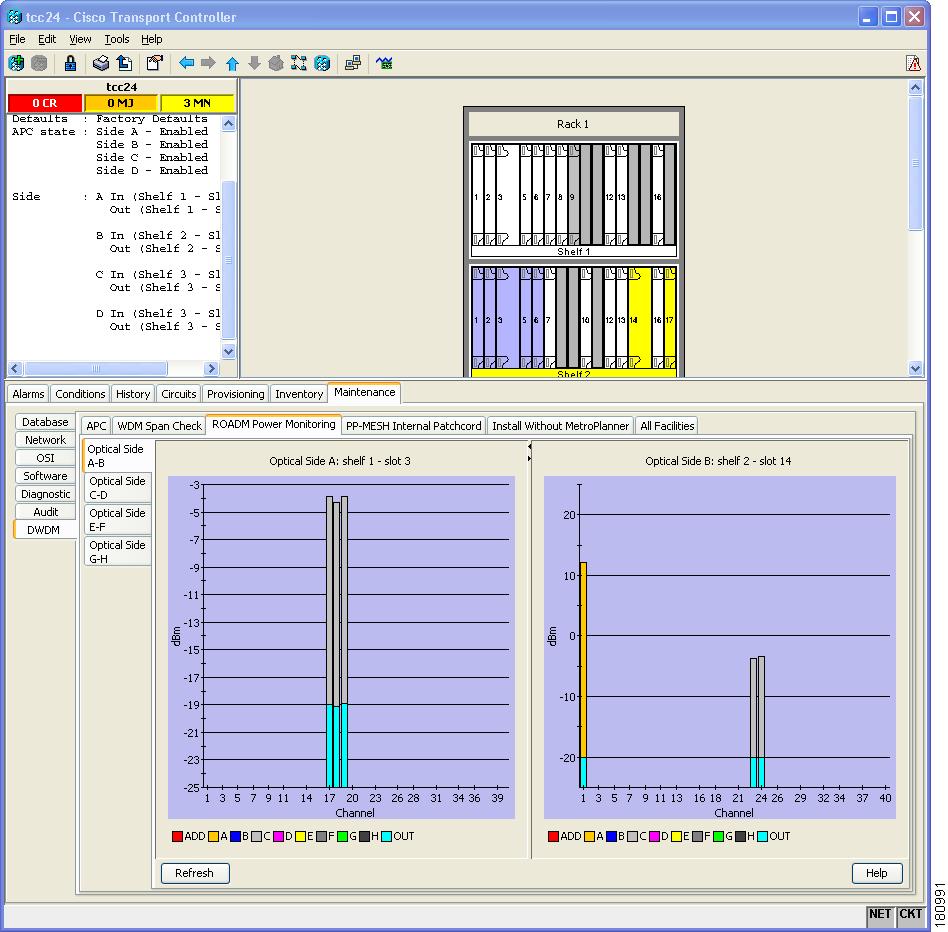Viewport: 948px width, 932px height.
Task: Go back using blue left arrow
Action: [187, 63]
